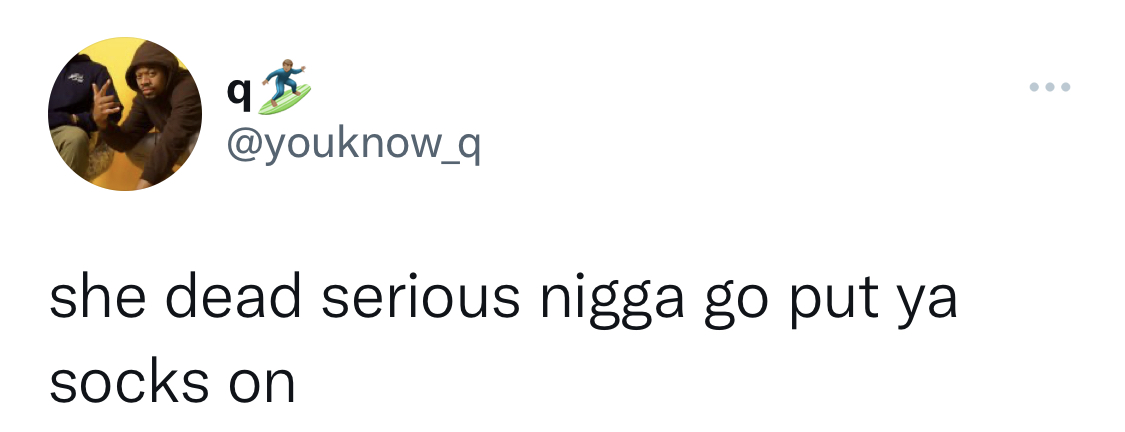Click the middle dot of more menu
The height and width of the screenshot is (432, 1125).
[x=1050, y=87]
